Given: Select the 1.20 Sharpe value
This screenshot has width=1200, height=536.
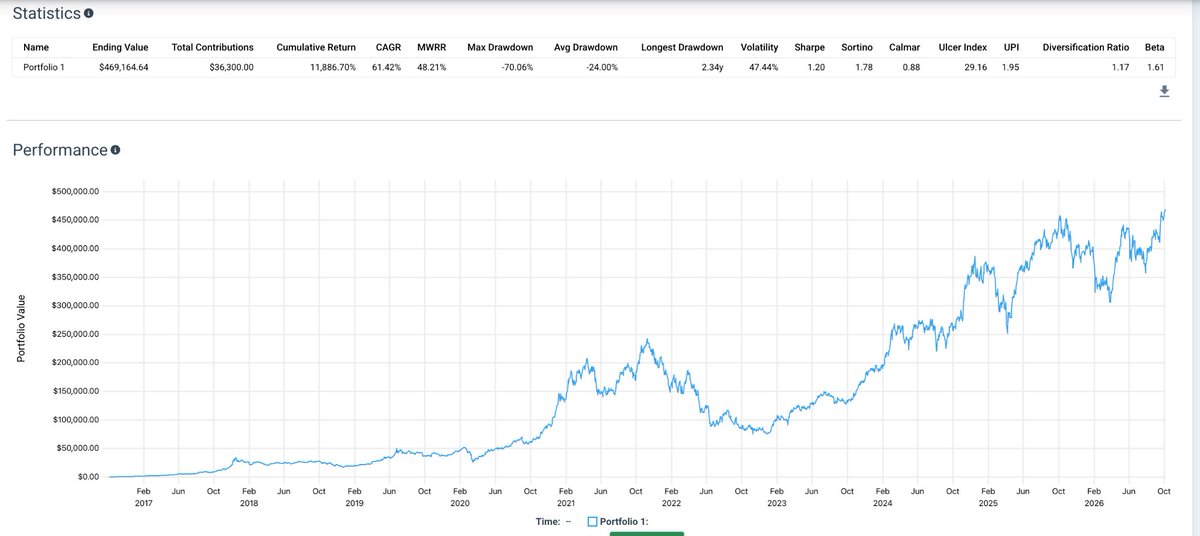Looking at the screenshot, I should 815,67.
